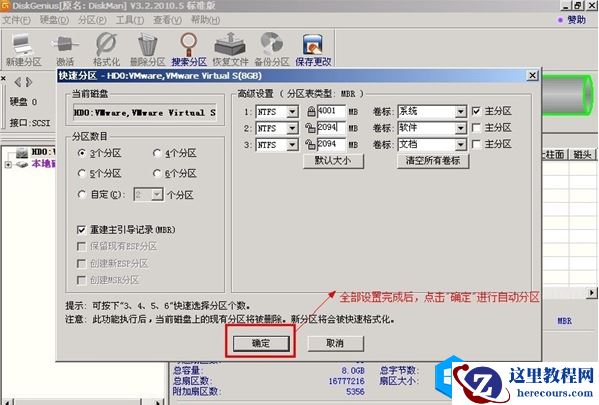
Task: Click the HD0 disk icon in tree
Action: 22,153
